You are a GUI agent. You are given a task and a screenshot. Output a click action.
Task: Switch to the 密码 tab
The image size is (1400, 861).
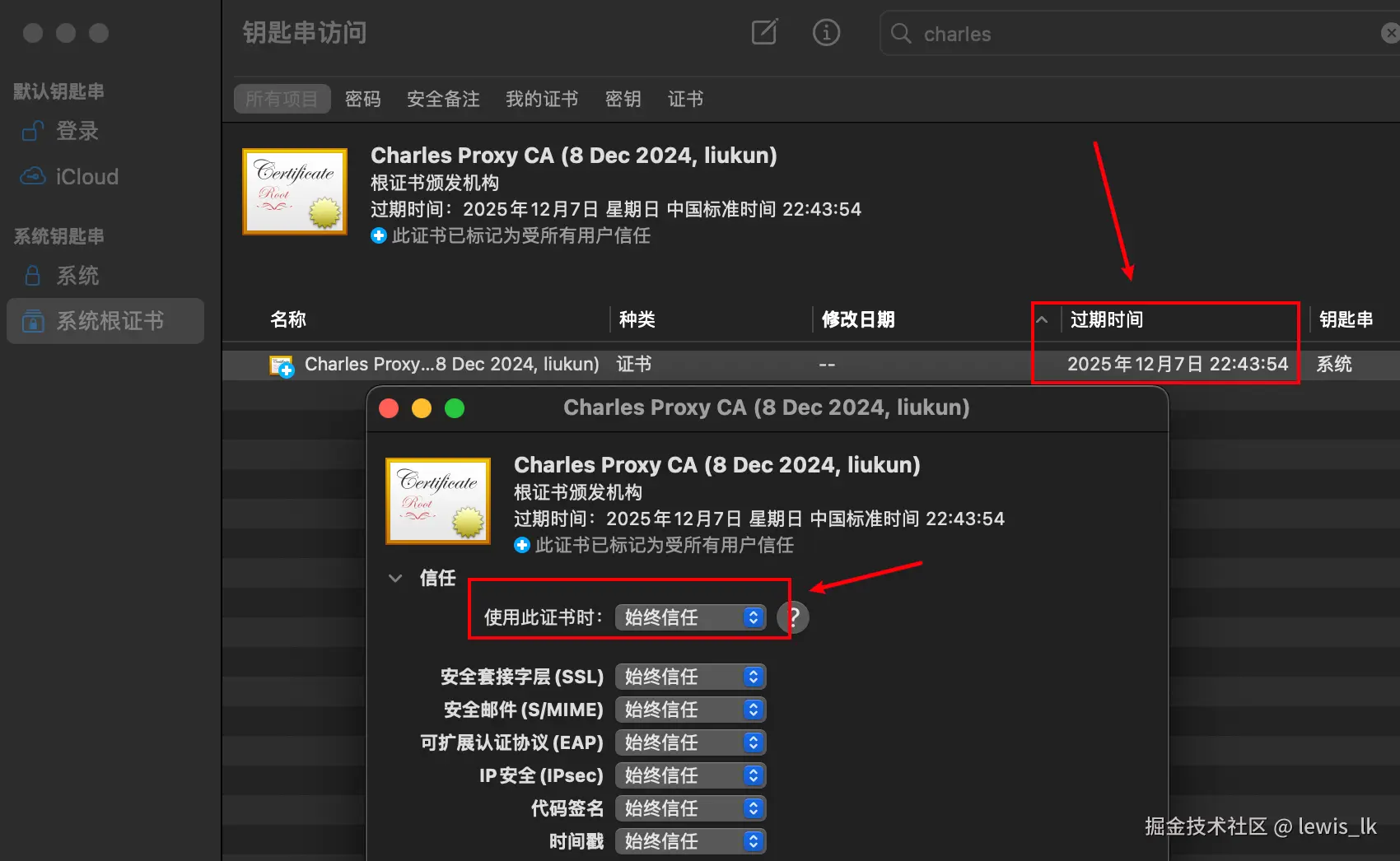[363, 99]
